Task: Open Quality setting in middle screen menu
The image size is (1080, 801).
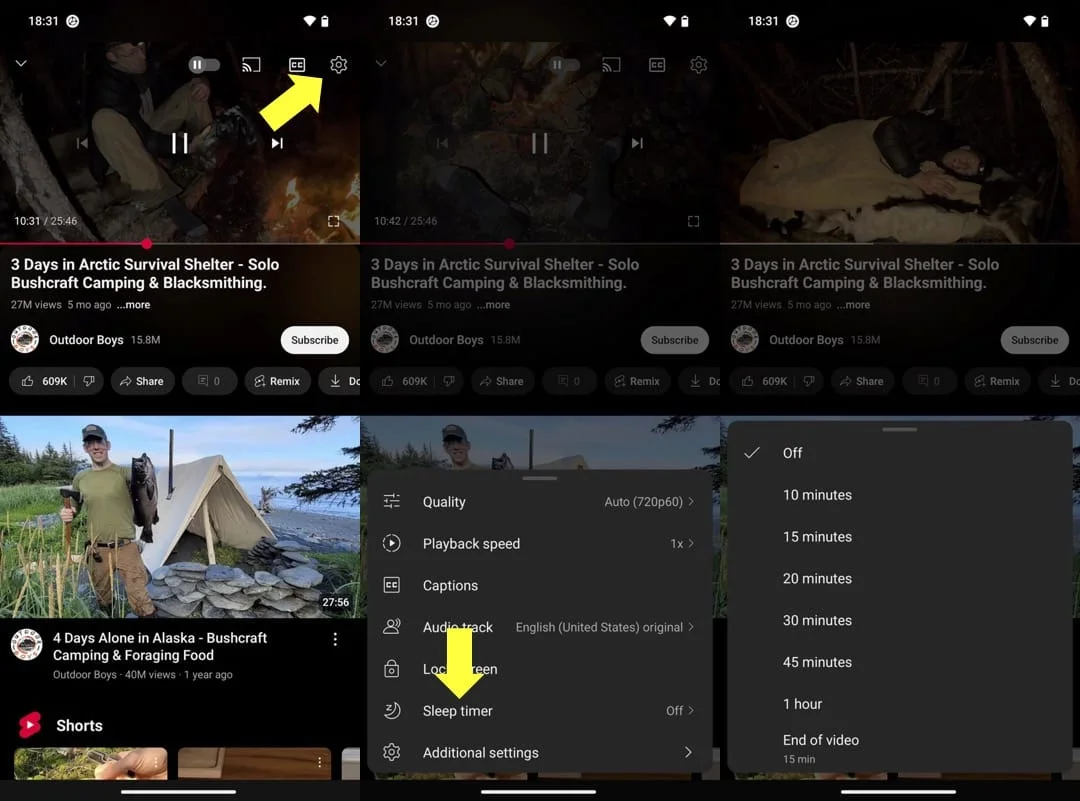Action: pyautogui.click(x=539, y=501)
